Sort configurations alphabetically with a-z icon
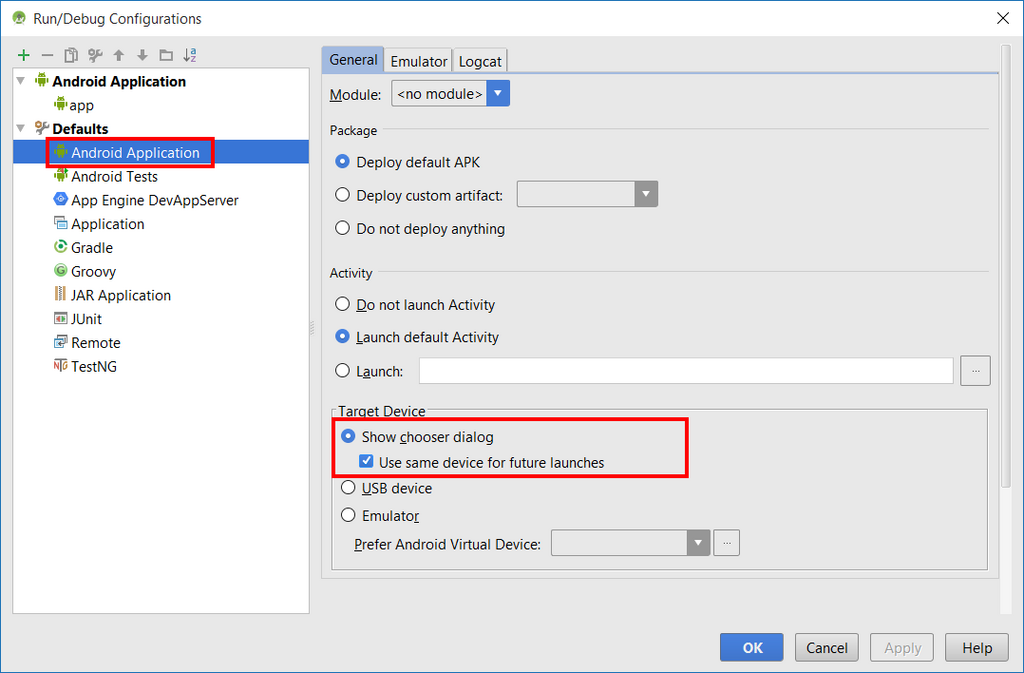The width and height of the screenshot is (1024, 673). click(190, 55)
